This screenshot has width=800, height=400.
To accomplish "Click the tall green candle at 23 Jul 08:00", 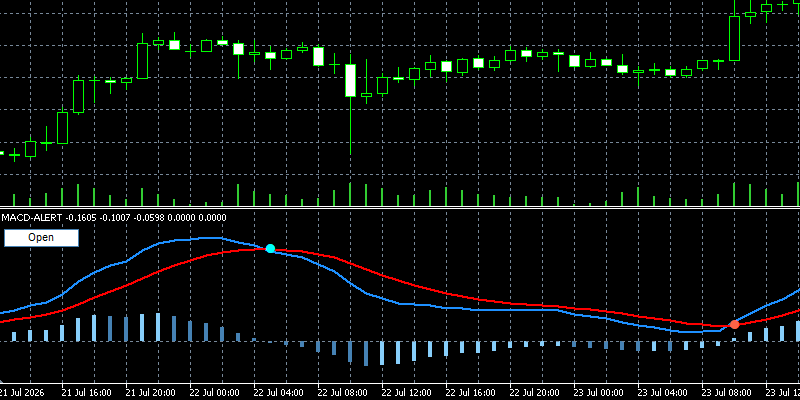I will pyautogui.click(x=734, y=38).
